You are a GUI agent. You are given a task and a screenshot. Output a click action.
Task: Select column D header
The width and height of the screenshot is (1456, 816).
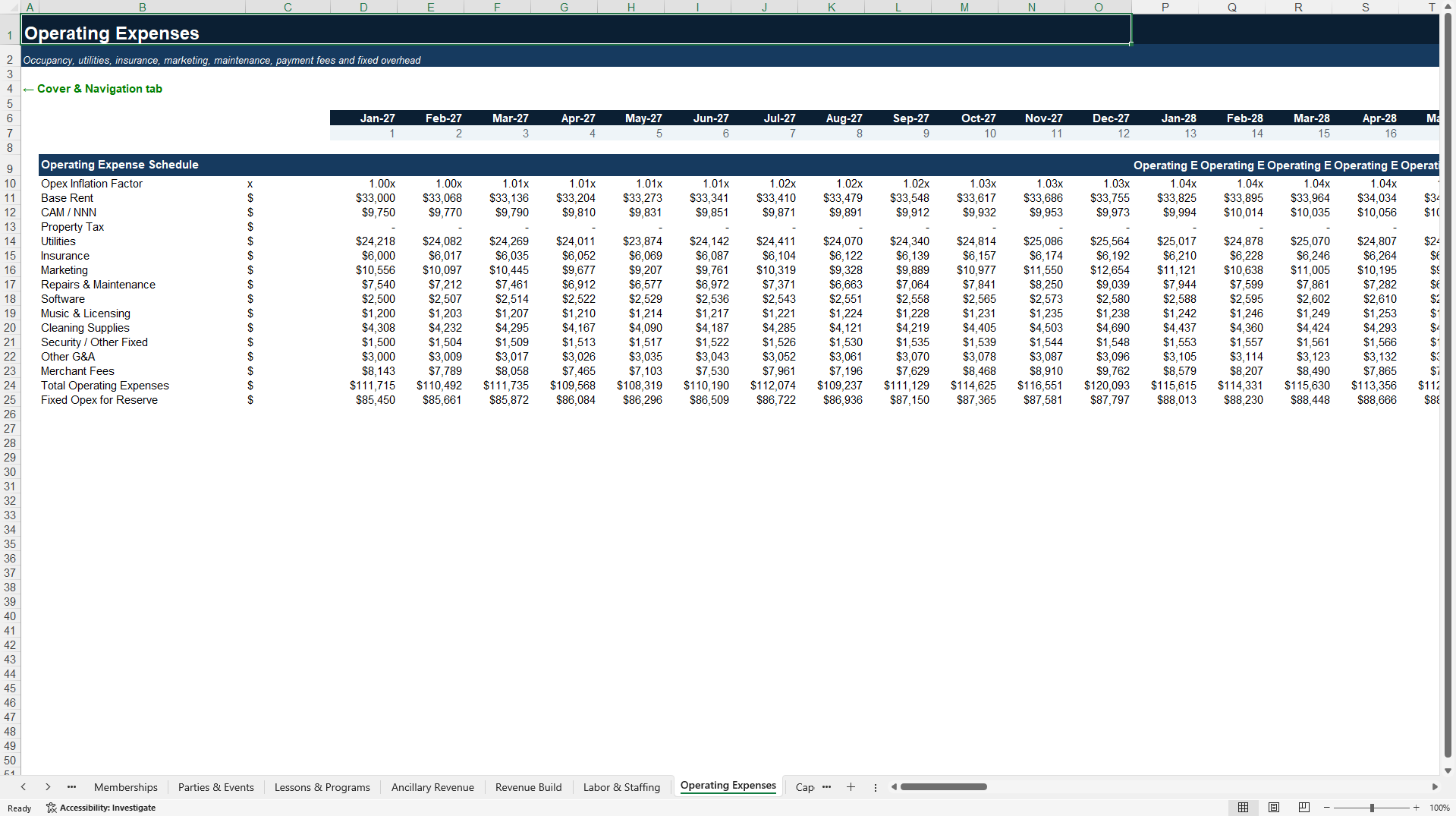tap(363, 7)
